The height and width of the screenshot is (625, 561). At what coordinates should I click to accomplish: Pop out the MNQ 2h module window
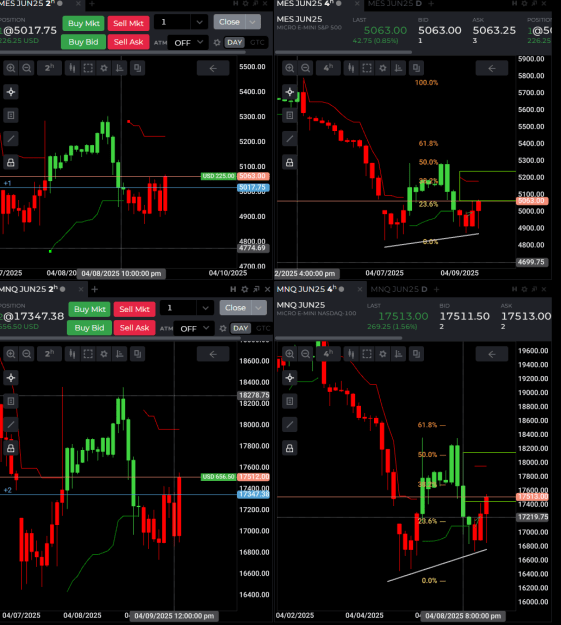pos(256,289)
